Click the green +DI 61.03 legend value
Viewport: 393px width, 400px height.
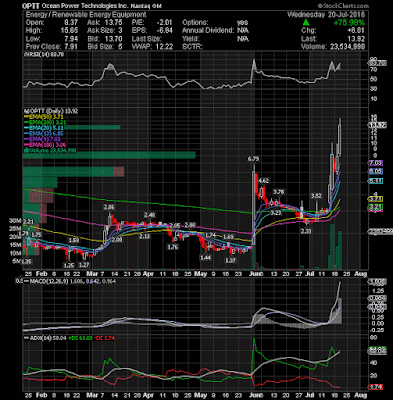coord(81,338)
